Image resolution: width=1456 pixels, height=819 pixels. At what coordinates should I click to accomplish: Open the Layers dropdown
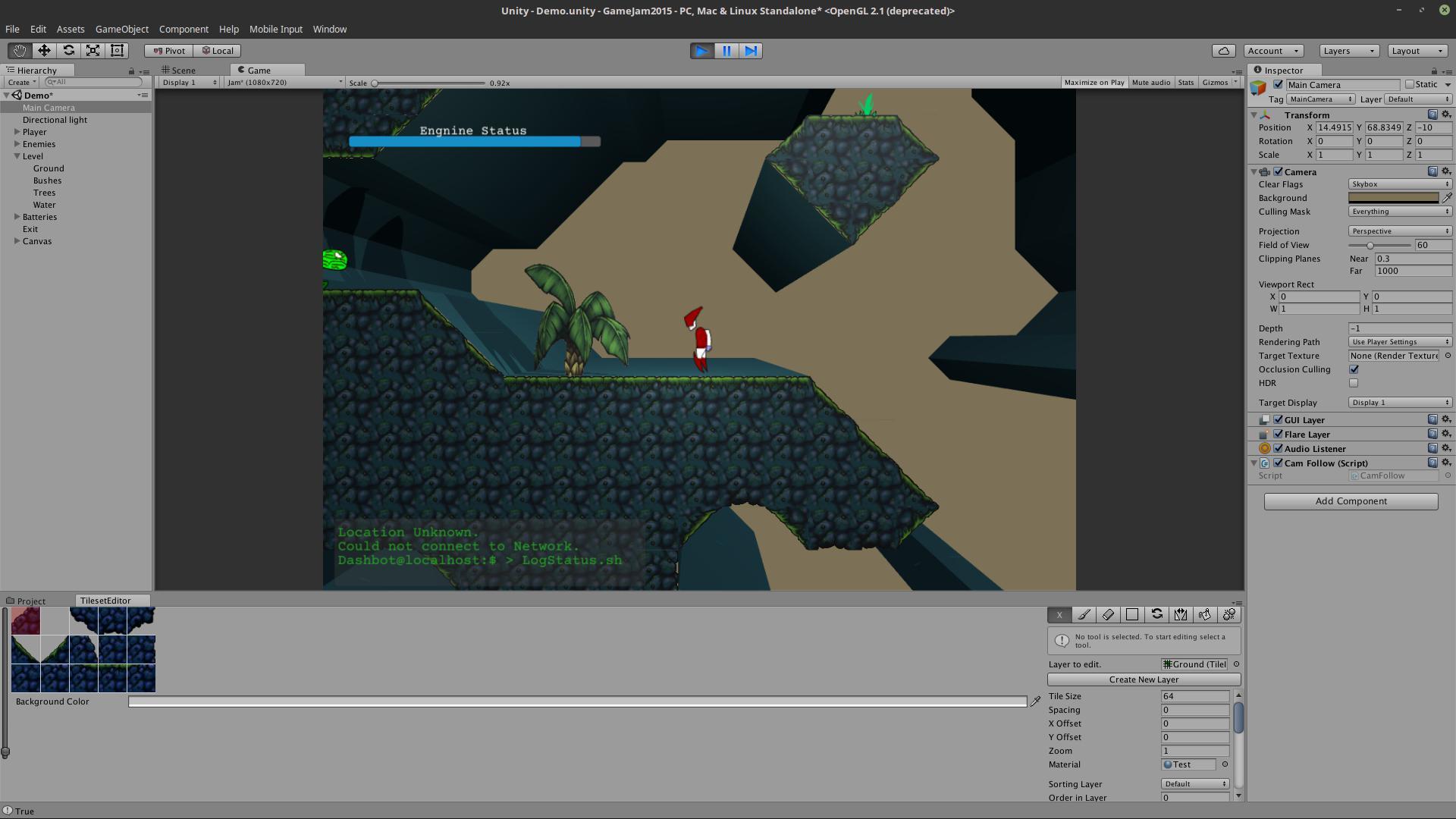coord(1348,51)
